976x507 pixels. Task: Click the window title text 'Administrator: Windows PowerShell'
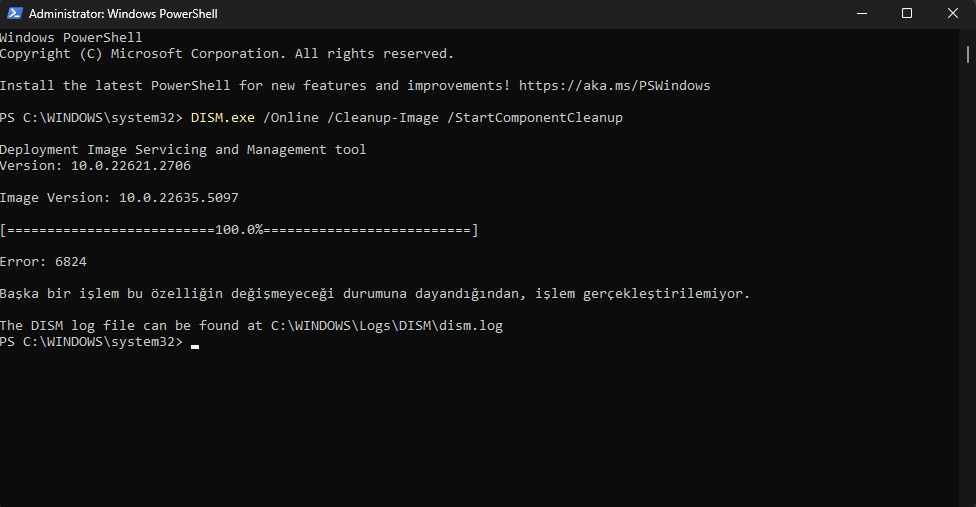pyautogui.click(x=123, y=14)
